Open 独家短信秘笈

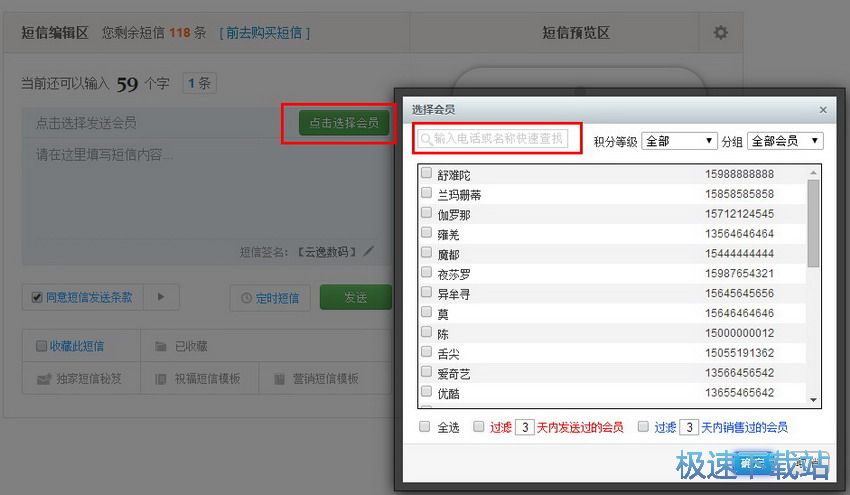coord(79,379)
